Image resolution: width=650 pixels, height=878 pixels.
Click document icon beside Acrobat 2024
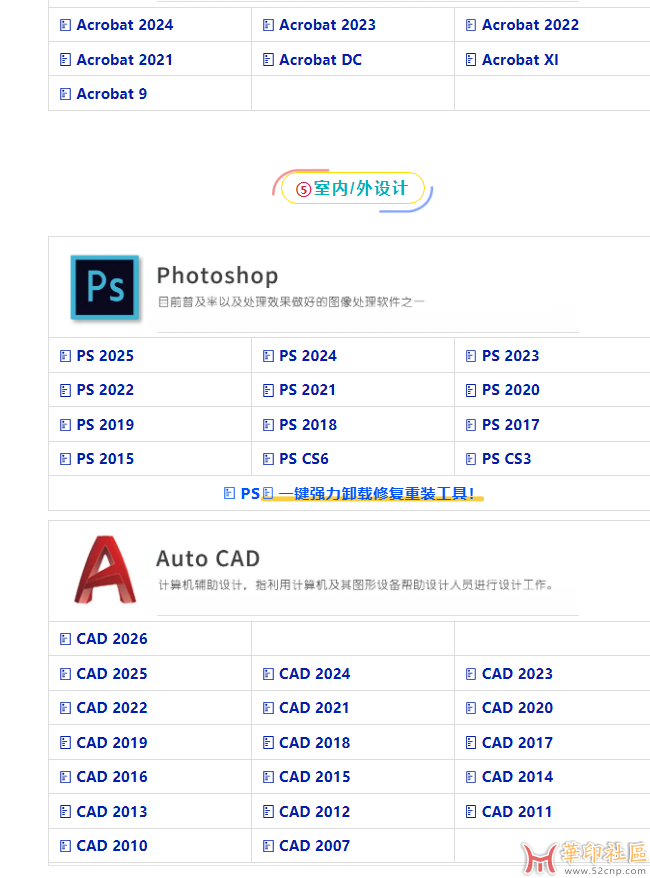pyautogui.click(x=66, y=25)
